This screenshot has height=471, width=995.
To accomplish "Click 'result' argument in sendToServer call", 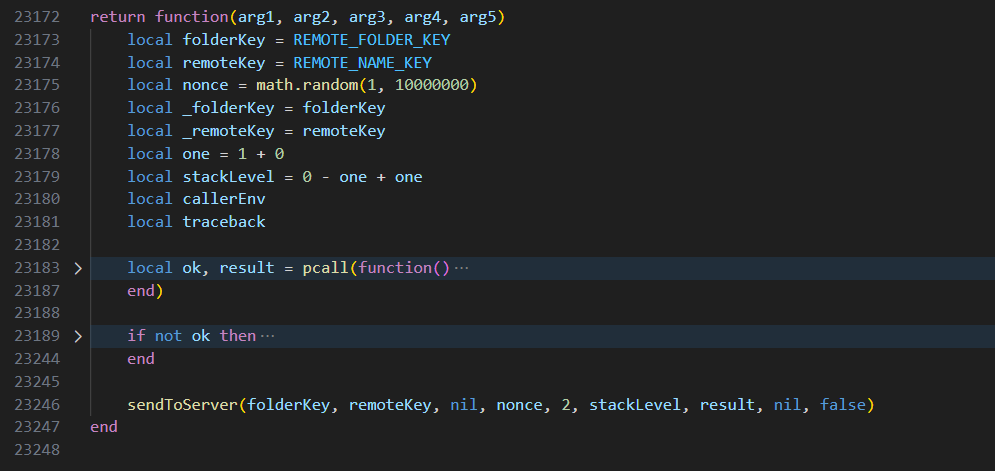I will pyautogui.click(x=727, y=404).
